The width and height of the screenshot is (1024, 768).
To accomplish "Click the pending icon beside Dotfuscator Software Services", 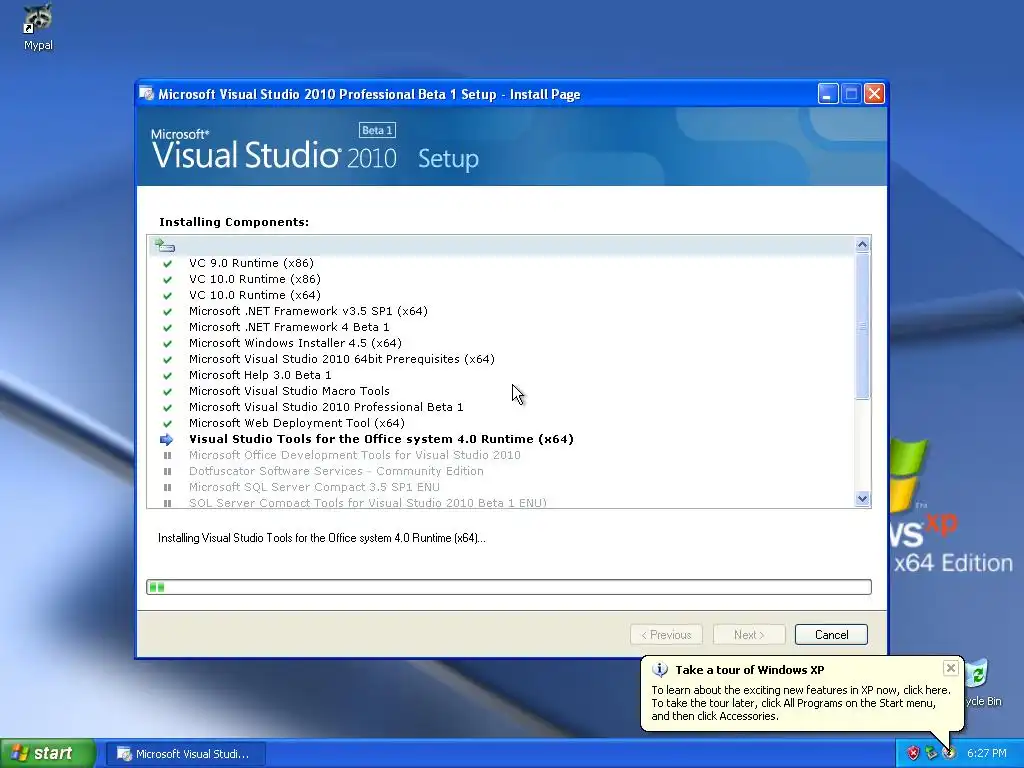I will (167, 472).
